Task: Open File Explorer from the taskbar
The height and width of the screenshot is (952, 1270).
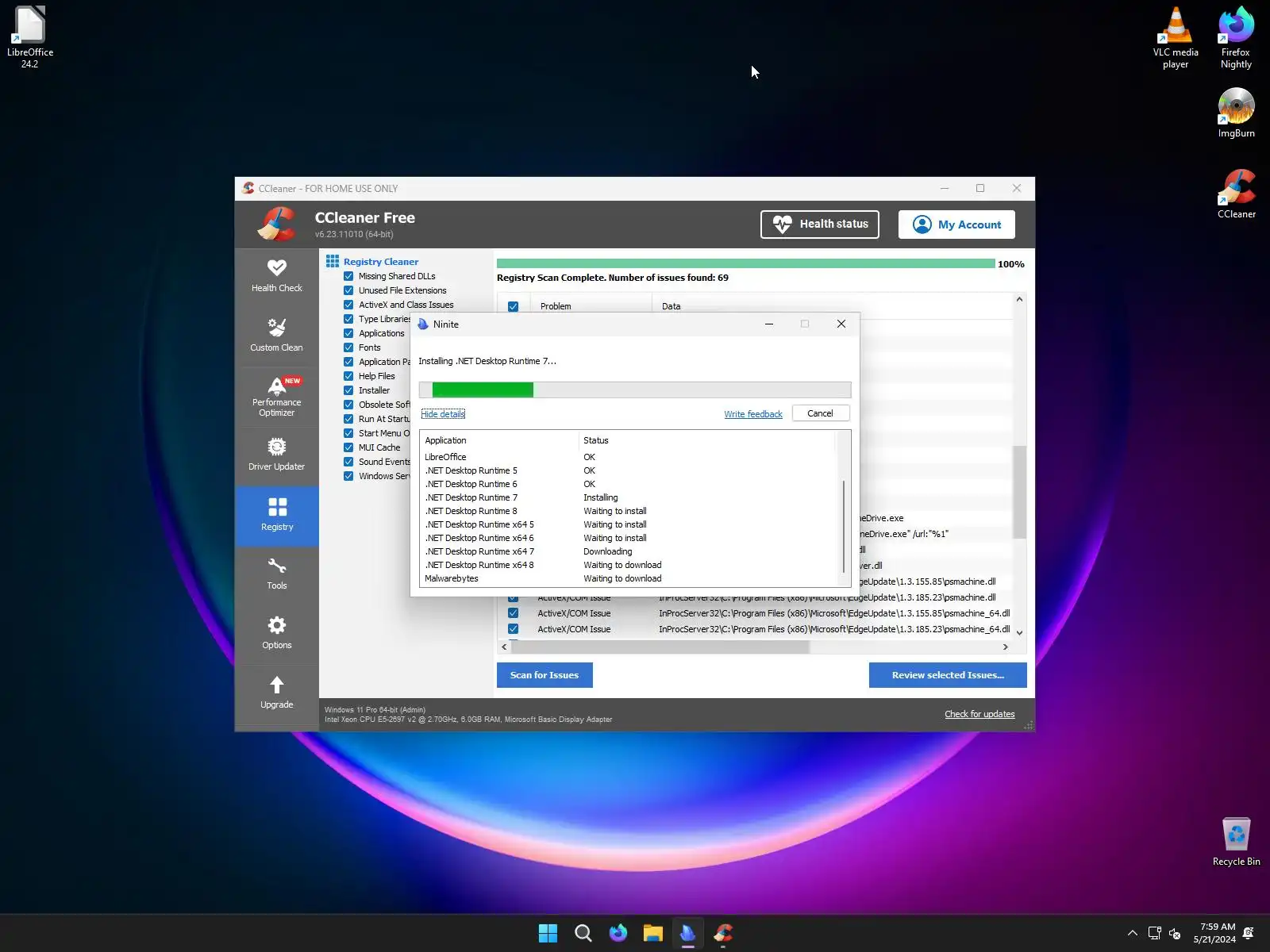Action: click(x=652, y=933)
